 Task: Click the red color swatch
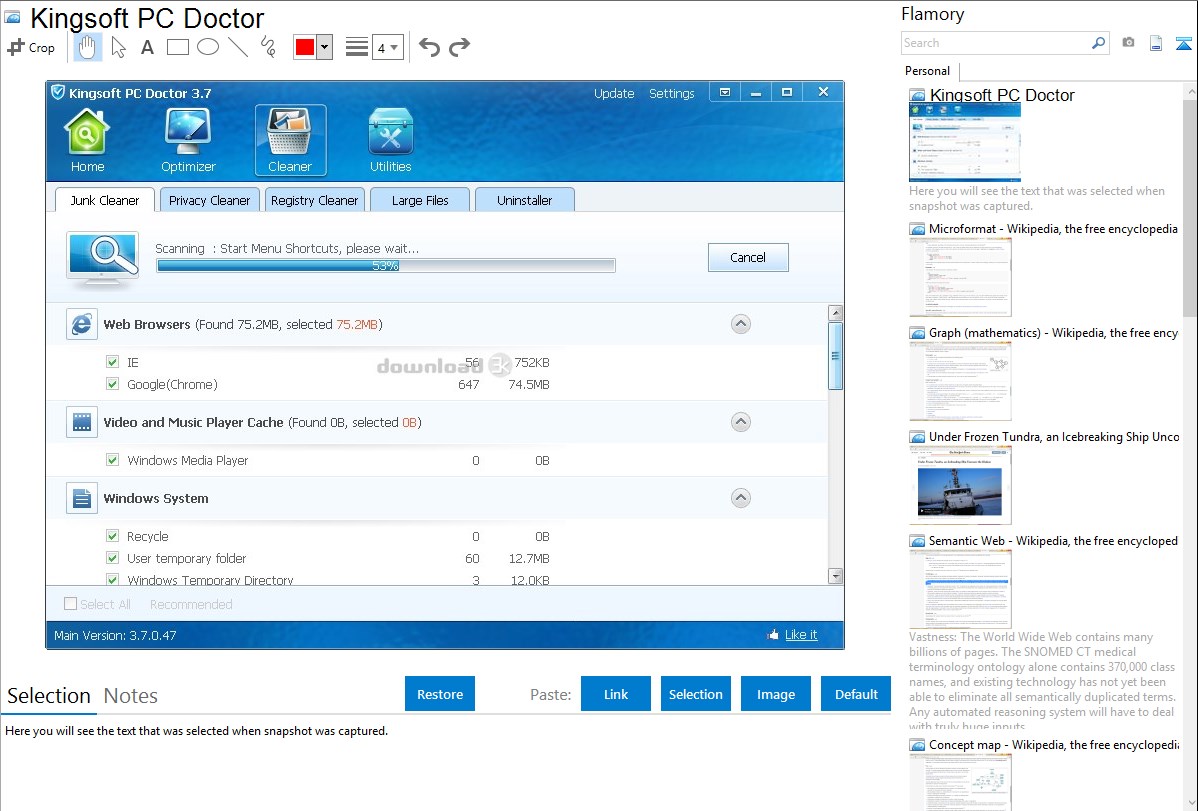click(x=304, y=47)
